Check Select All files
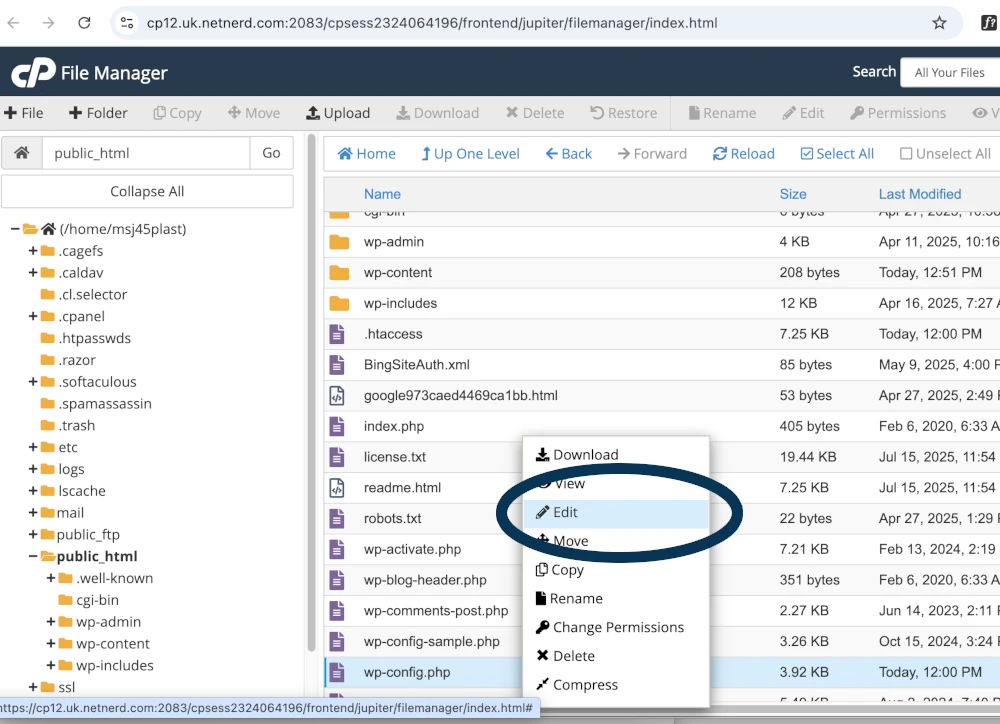 [x=837, y=154]
